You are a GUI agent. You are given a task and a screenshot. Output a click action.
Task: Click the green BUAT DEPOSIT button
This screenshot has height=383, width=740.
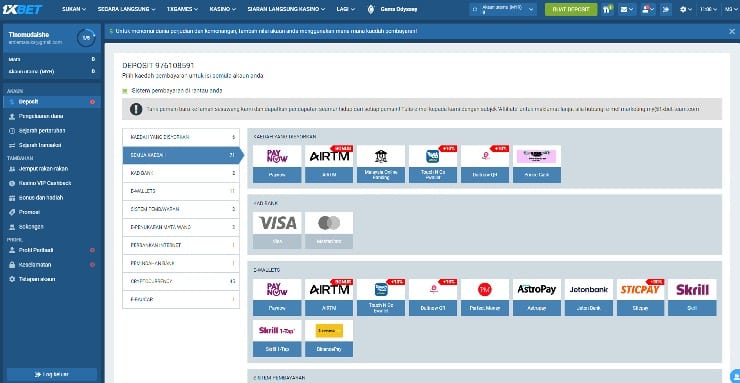click(571, 9)
